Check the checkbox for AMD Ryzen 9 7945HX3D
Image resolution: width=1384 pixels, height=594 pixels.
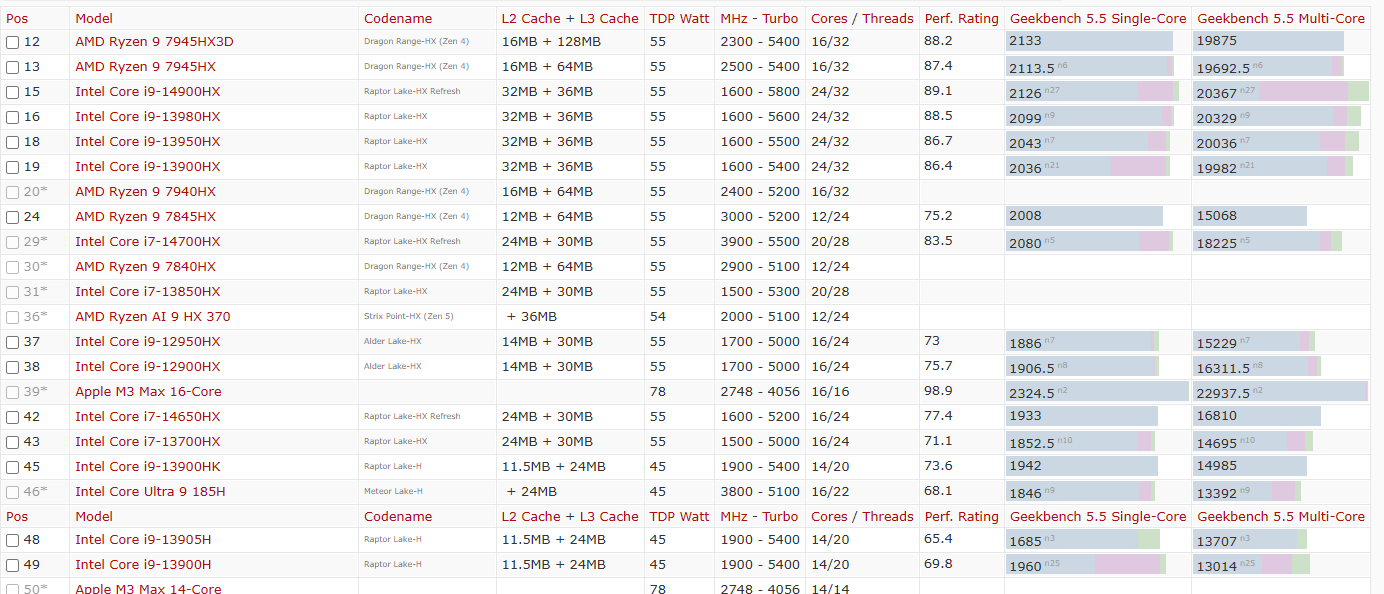(12, 41)
